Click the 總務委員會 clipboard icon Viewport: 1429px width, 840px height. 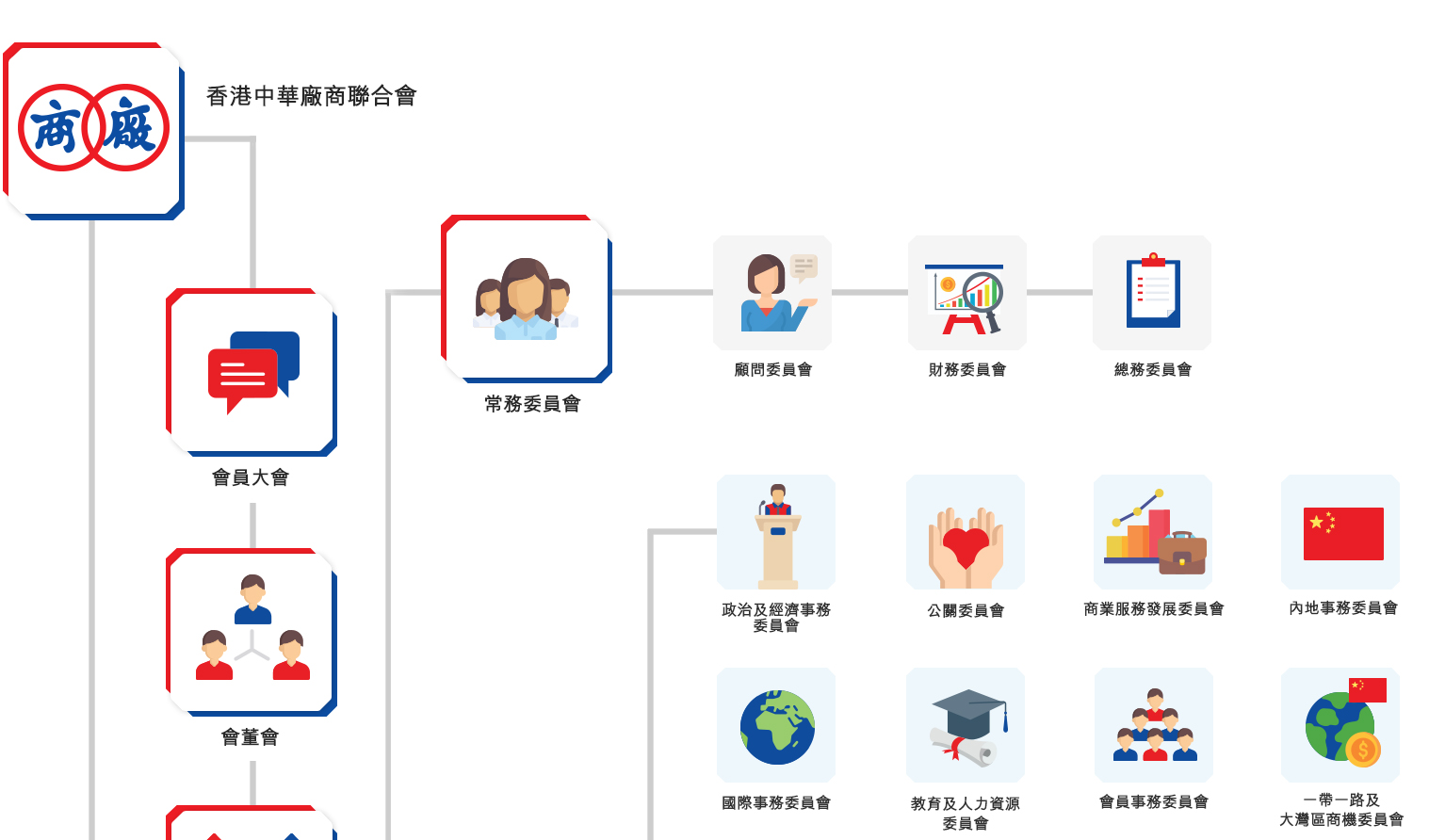[1152, 293]
